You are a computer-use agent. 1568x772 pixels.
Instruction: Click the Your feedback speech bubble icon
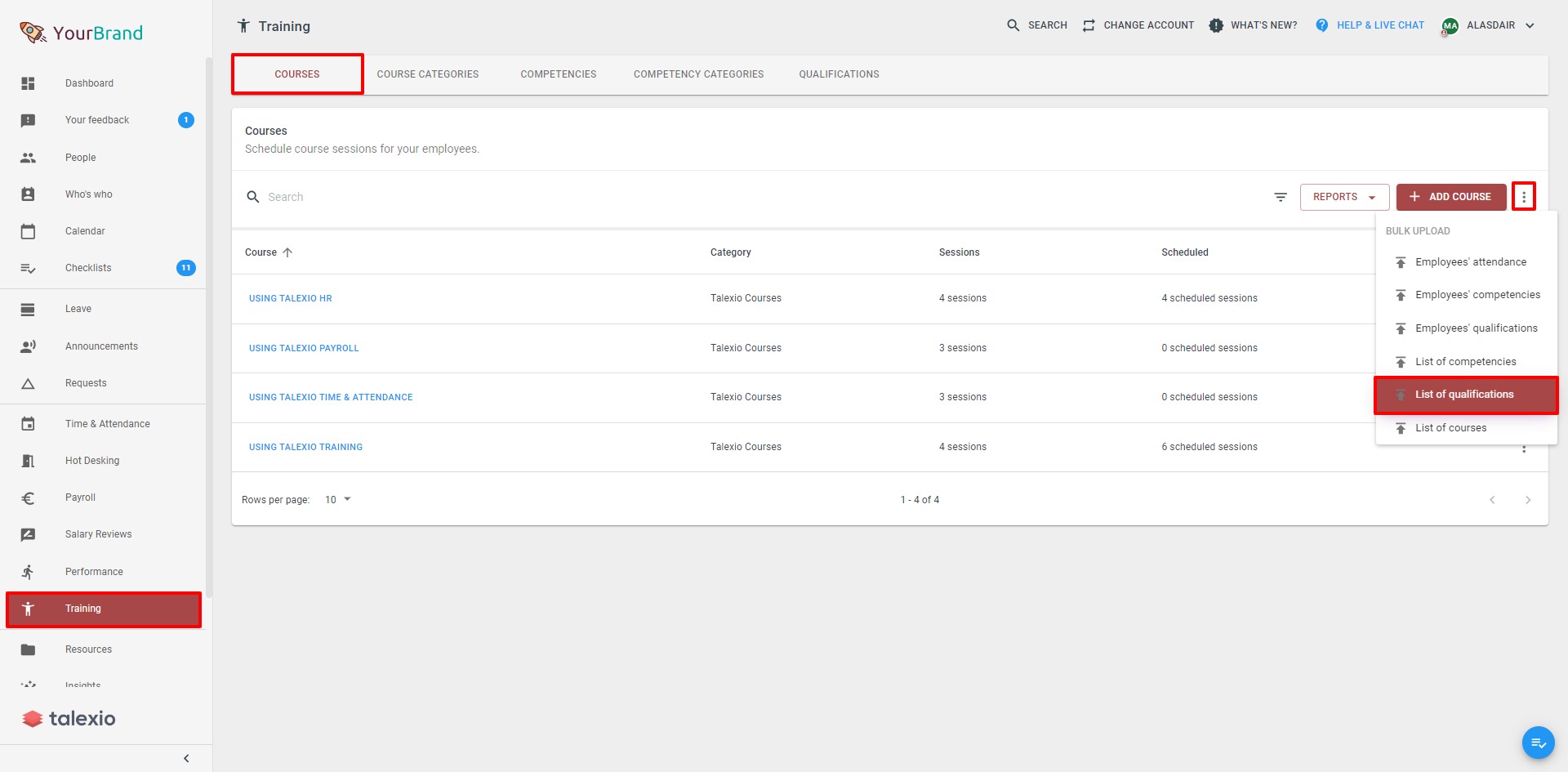[x=28, y=120]
